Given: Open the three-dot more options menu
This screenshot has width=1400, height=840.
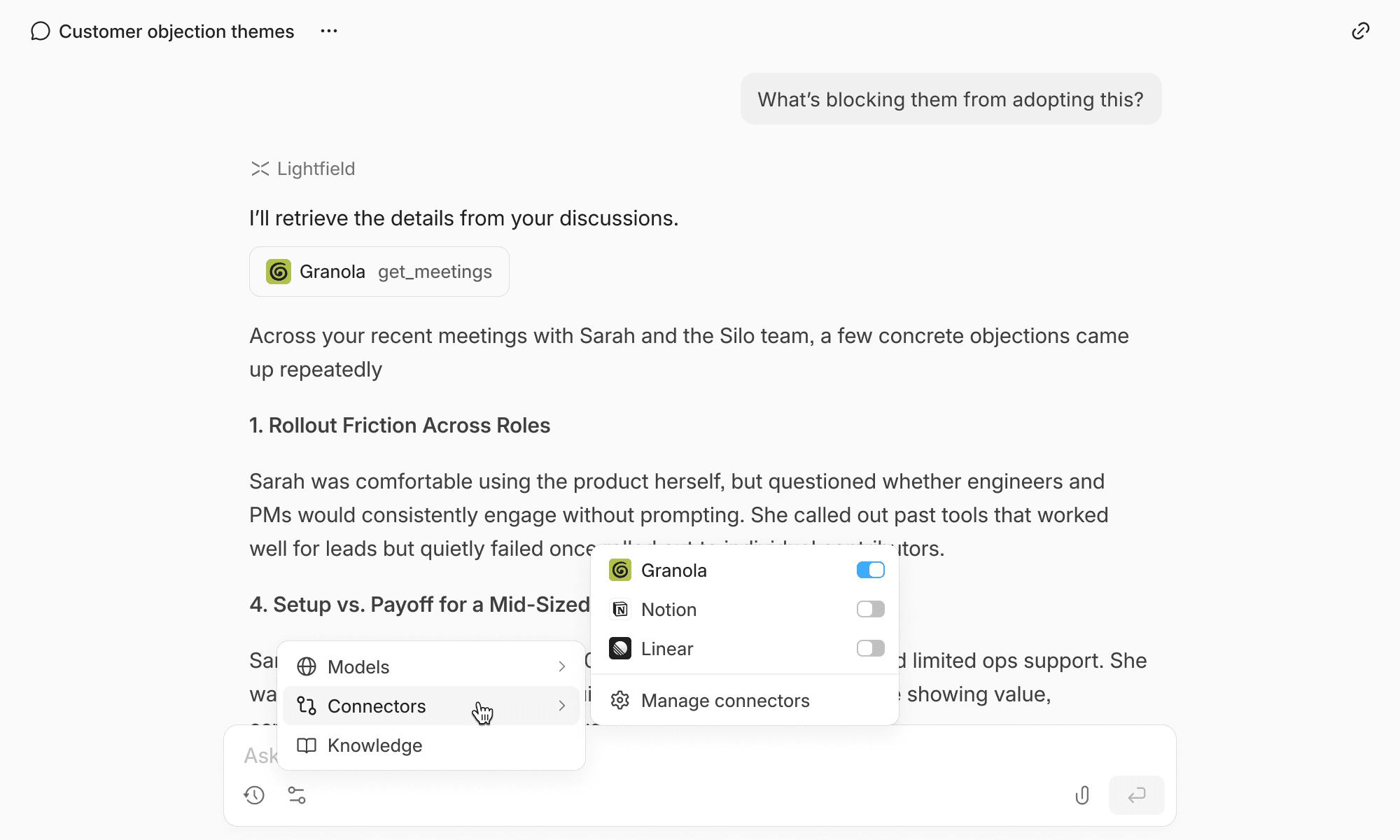Looking at the screenshot, I should tap(329, 31).
